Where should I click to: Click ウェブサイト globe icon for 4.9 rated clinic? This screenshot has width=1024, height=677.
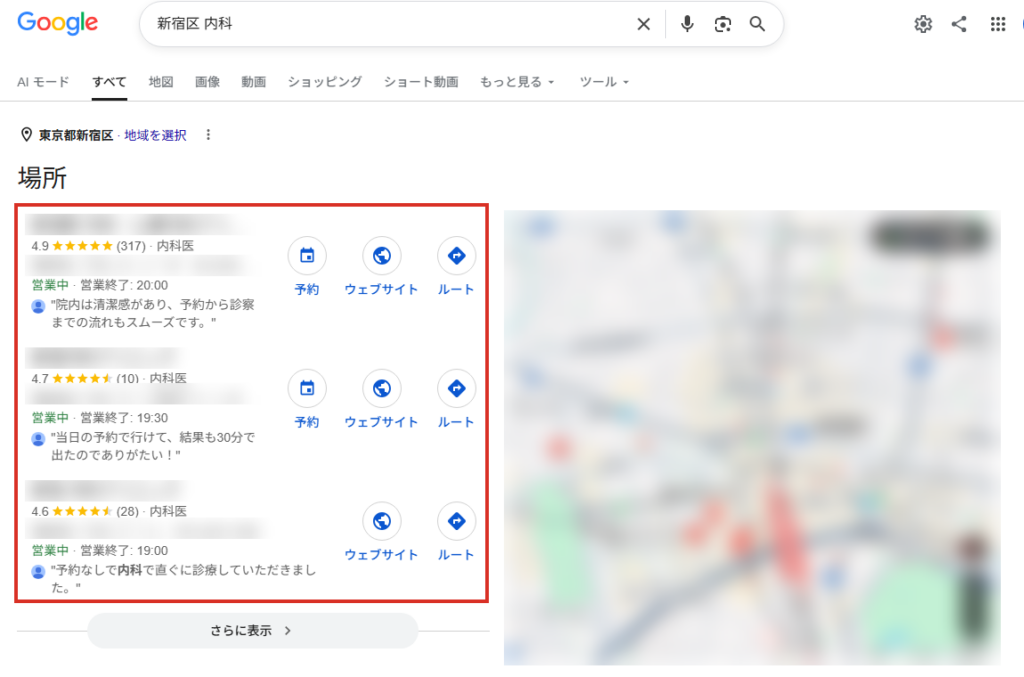(381, 255)
